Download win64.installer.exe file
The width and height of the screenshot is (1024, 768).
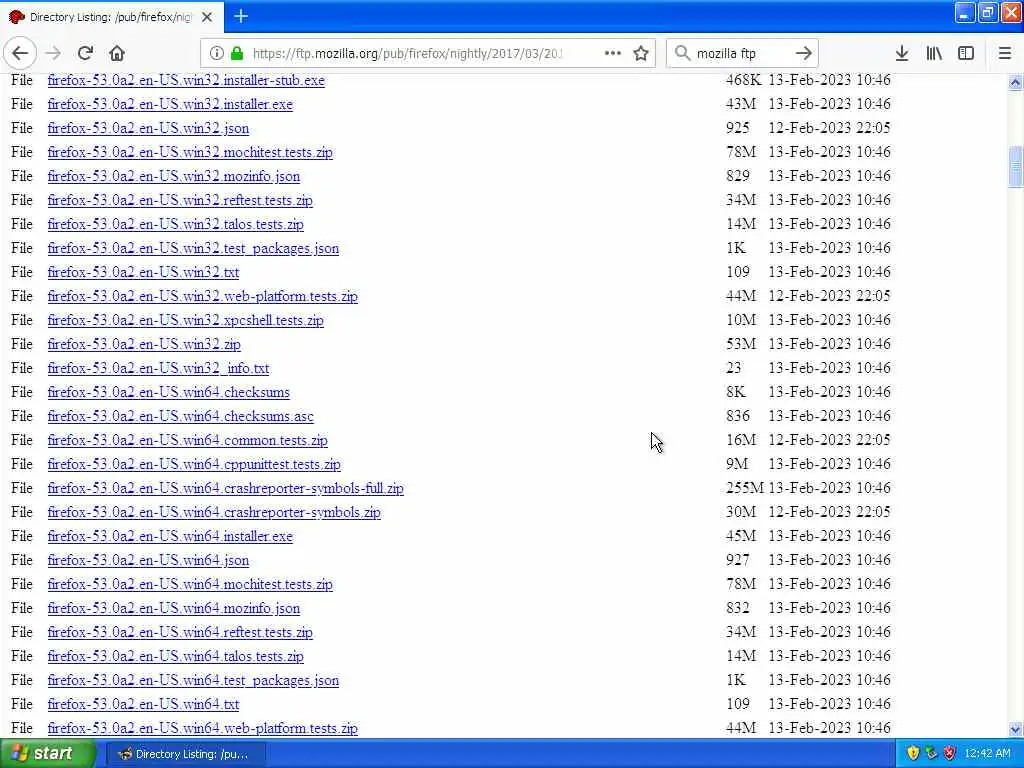[x=170, y=536]
